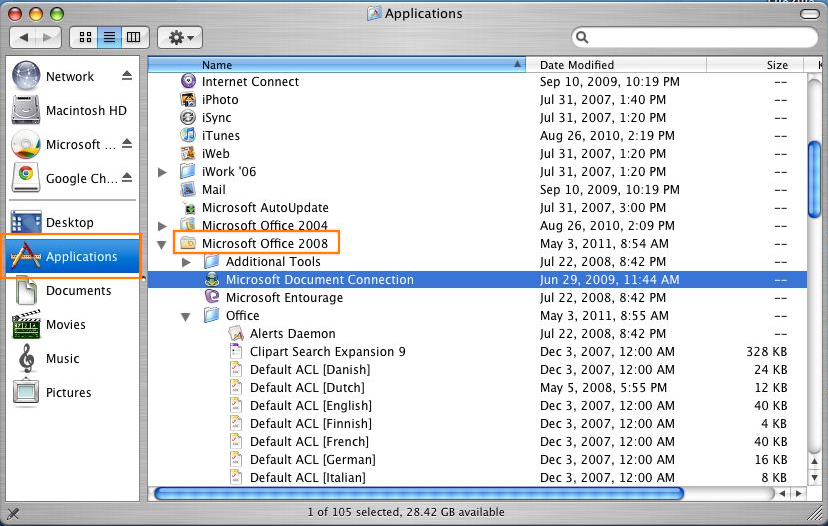Select the iPhoto application

click(209, 99)
